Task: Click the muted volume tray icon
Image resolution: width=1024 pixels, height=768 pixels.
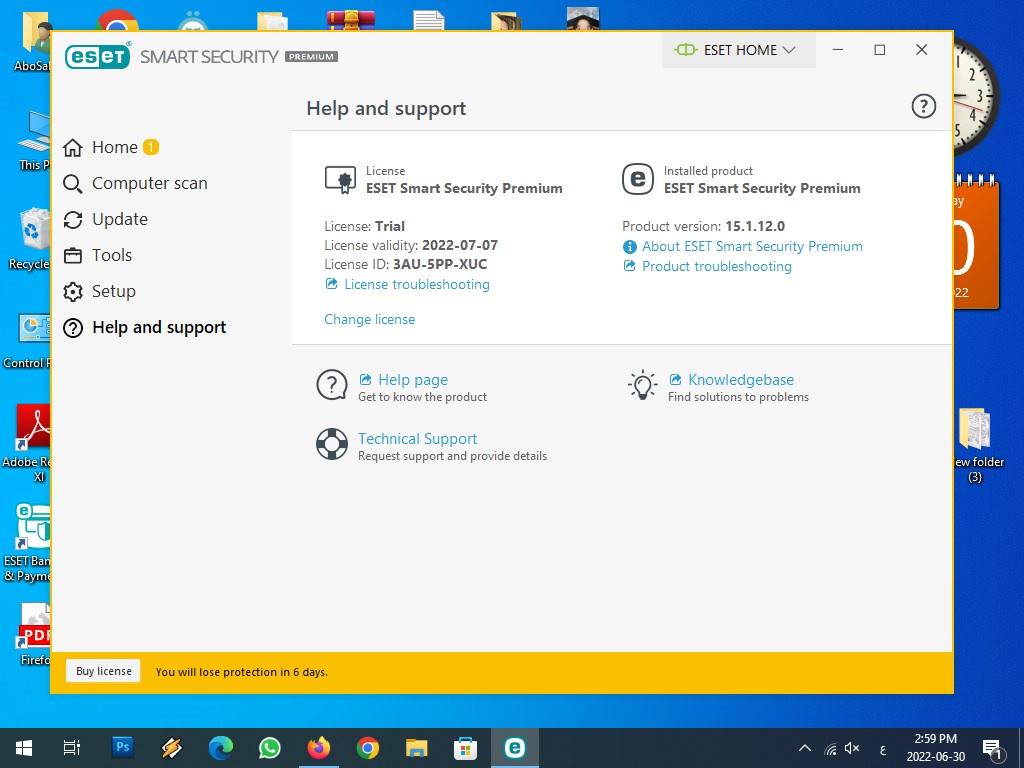Action: [x=852, y=748]
